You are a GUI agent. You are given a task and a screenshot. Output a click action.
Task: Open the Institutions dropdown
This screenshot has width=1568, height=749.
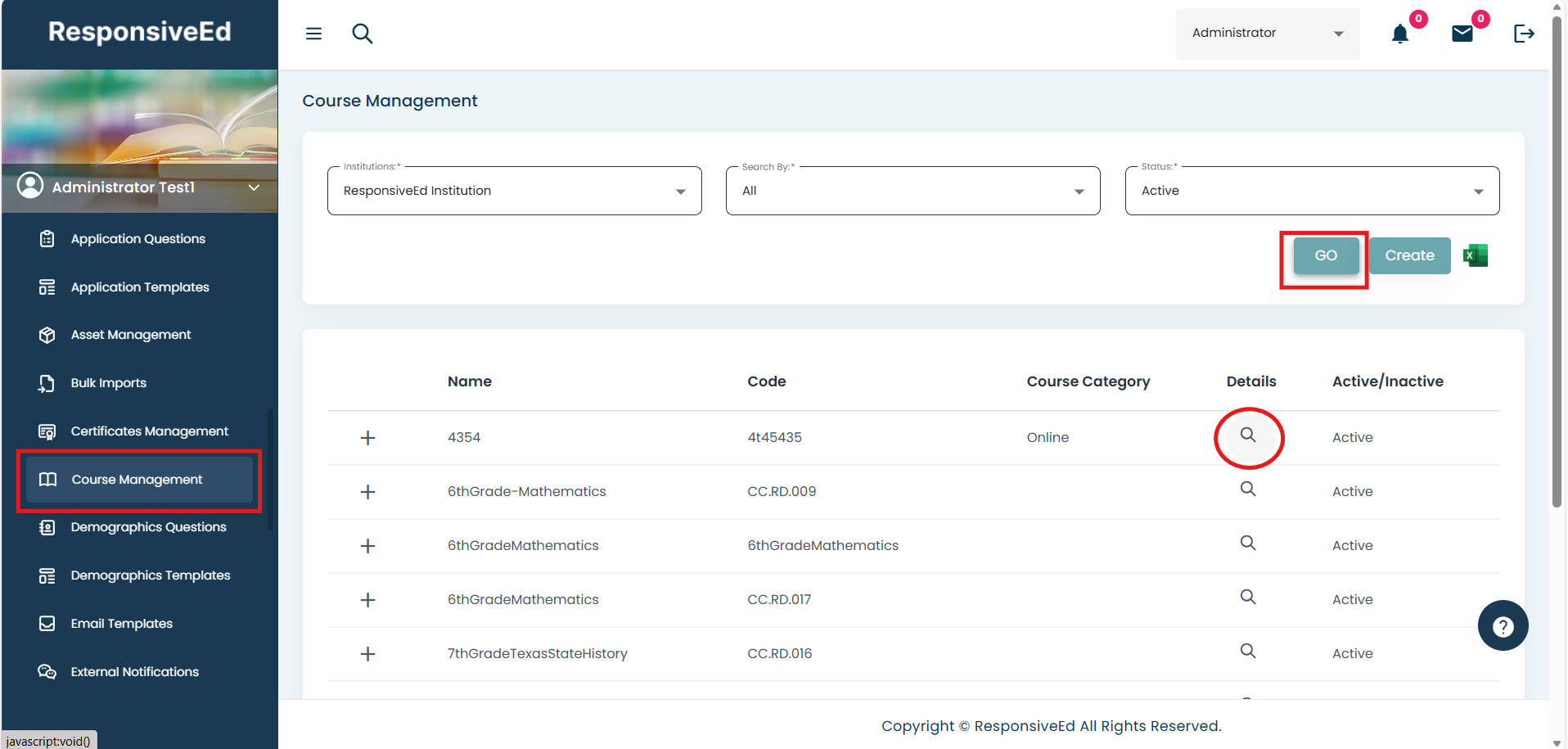coord(514,191)
